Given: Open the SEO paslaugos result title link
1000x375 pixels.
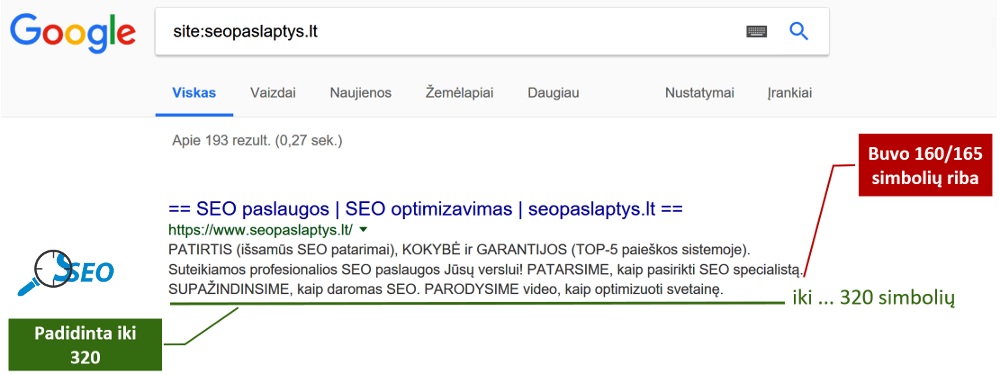Looking at the screenshot, I should coord(425,209).
